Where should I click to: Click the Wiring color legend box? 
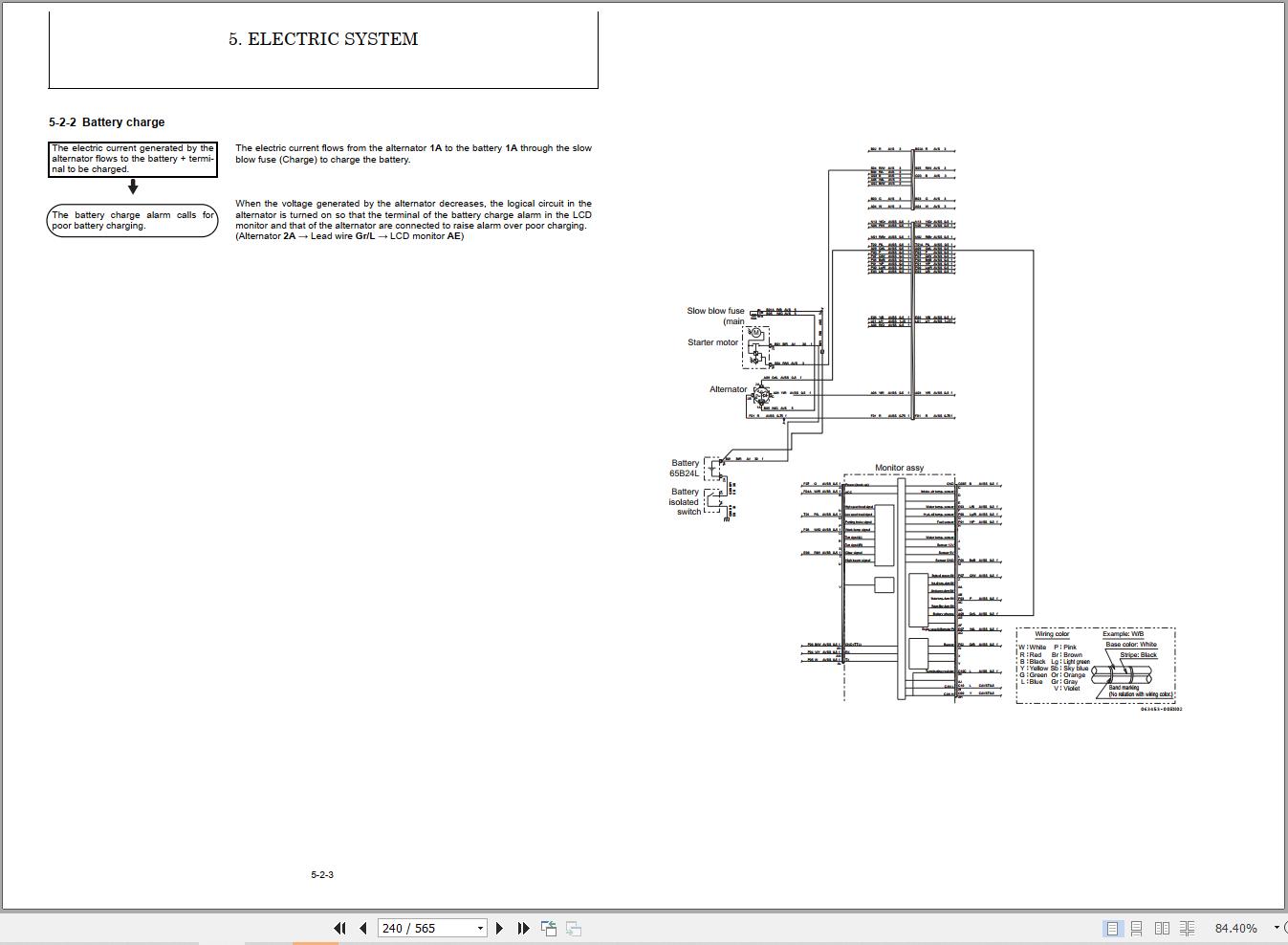point(1096,666)
